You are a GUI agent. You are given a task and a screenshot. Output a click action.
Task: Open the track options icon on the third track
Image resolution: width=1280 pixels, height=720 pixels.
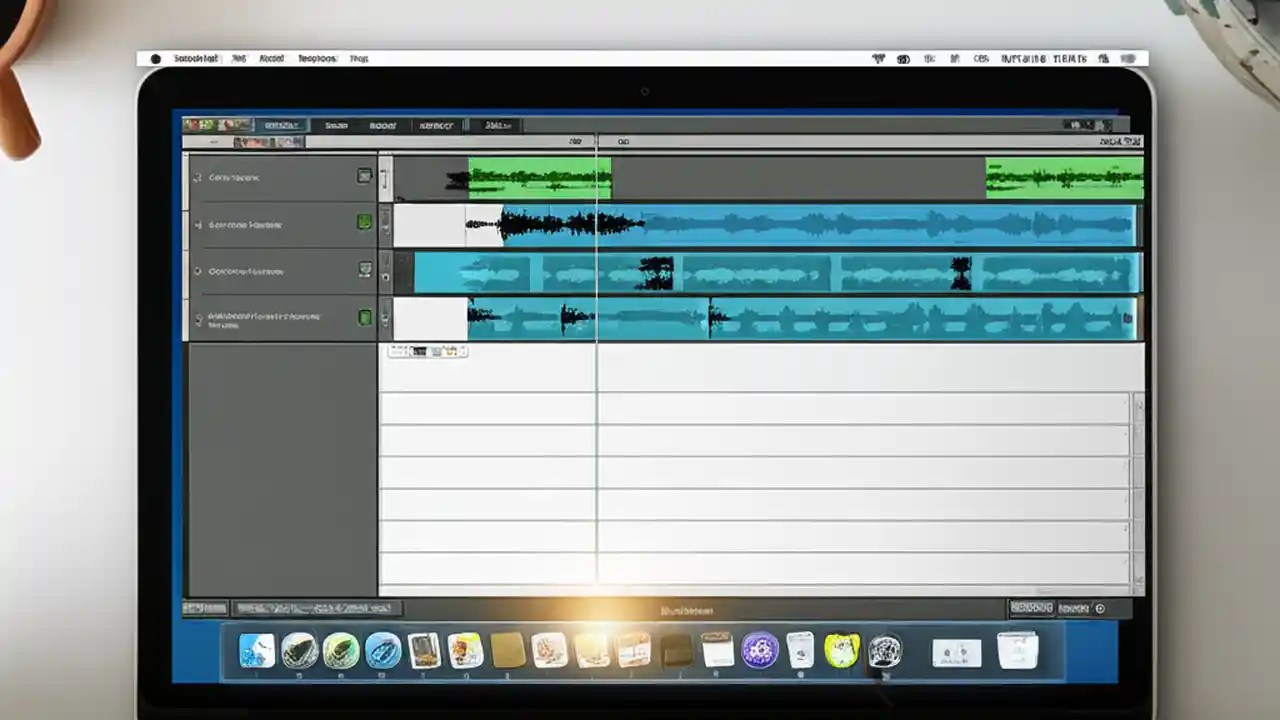tap(364, 268)
